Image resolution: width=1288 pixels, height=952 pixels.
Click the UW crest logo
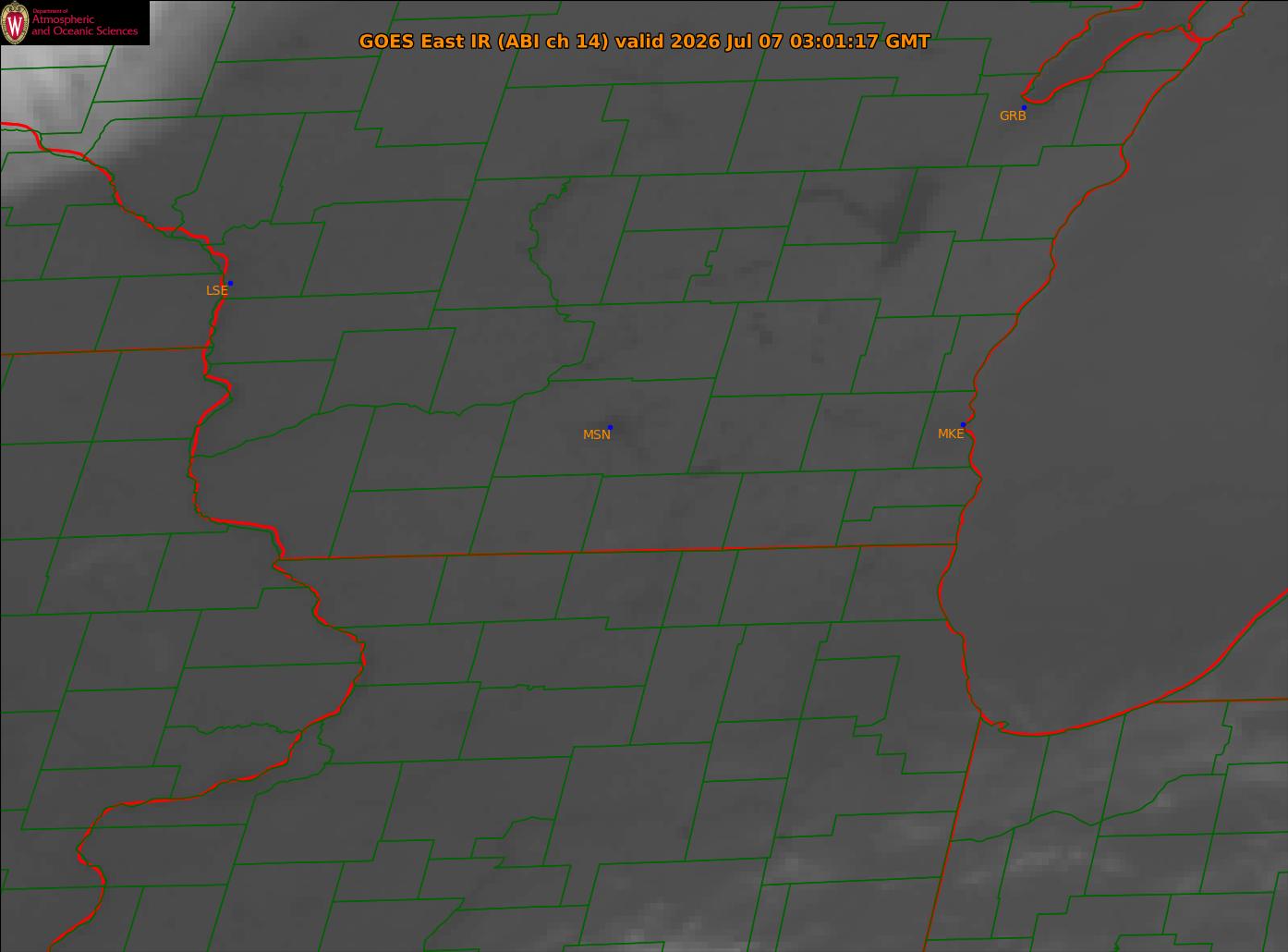pos(16,22)
